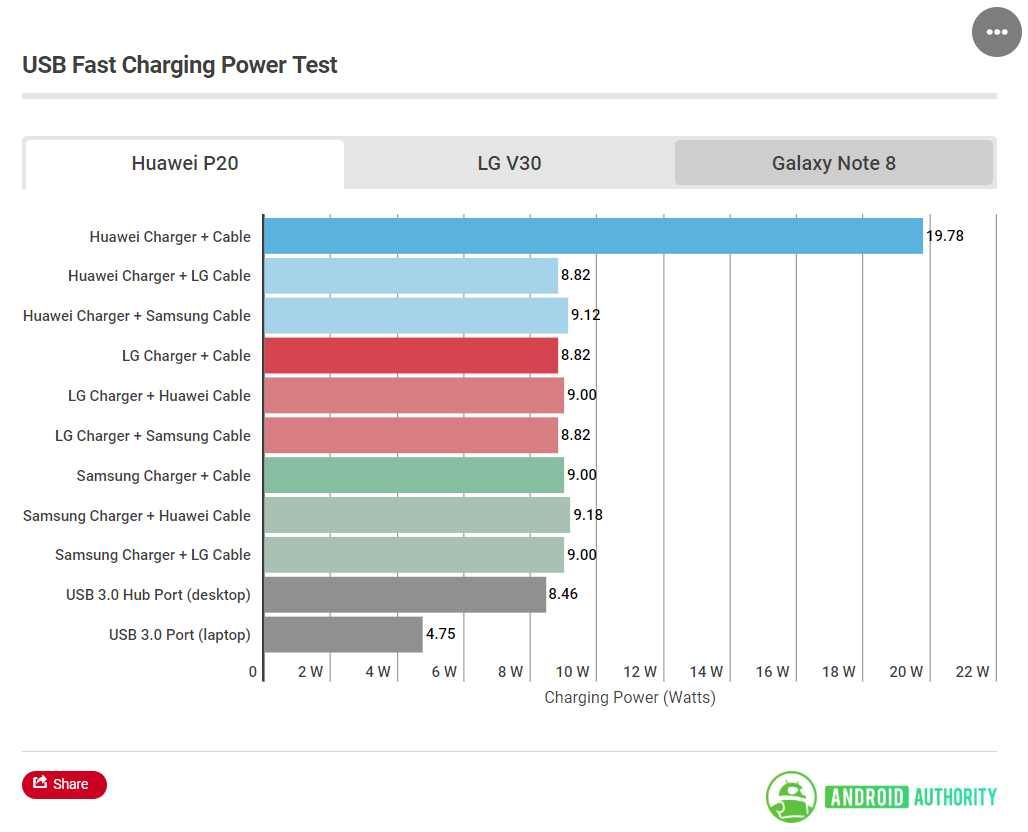Screen dimensions: 1028x832
Task: Select the Samsung Charger + LG Cable bar
Action: click(x=414, y=555)
